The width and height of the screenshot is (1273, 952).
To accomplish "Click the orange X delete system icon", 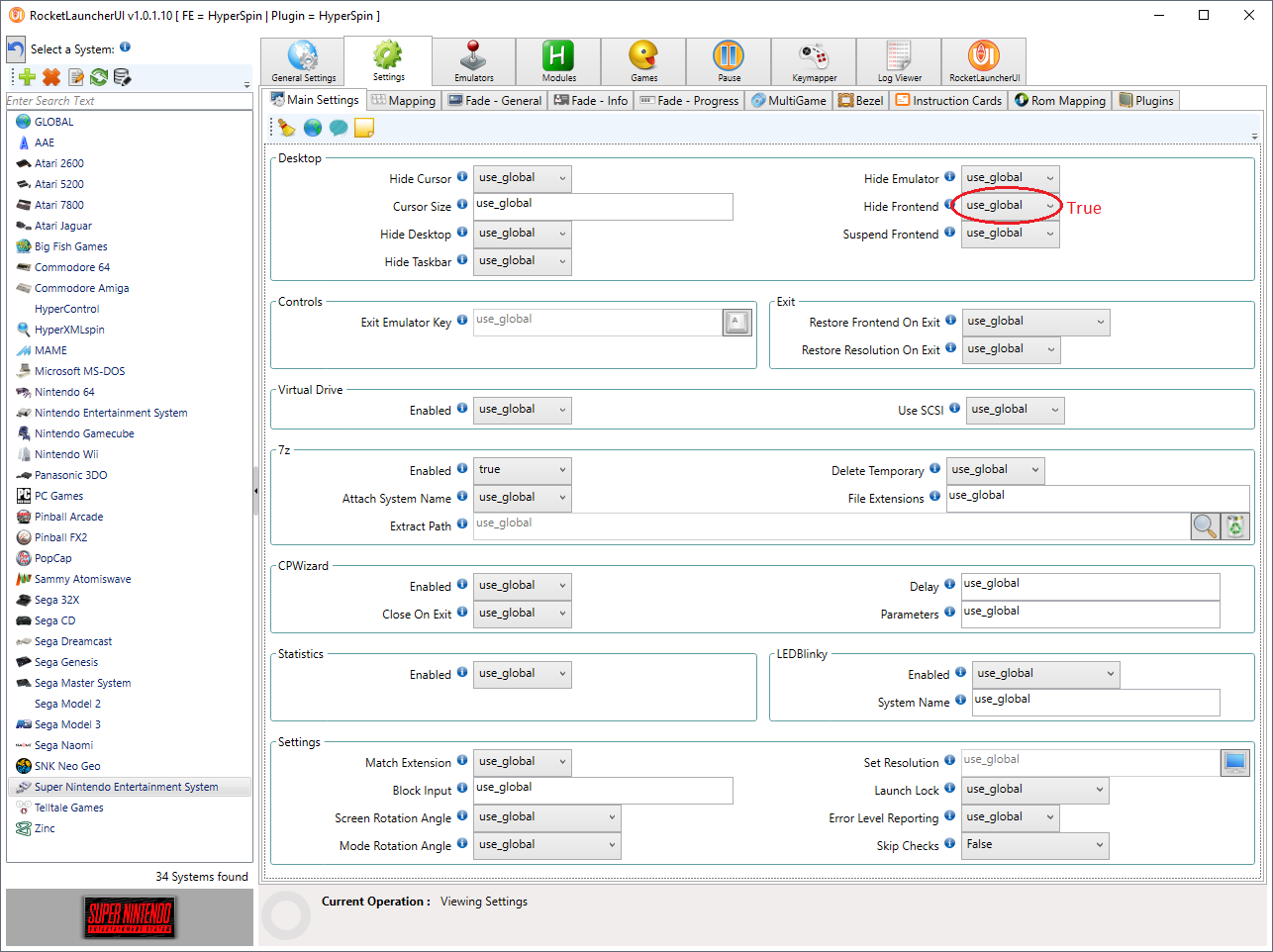I will pos(51,77).
